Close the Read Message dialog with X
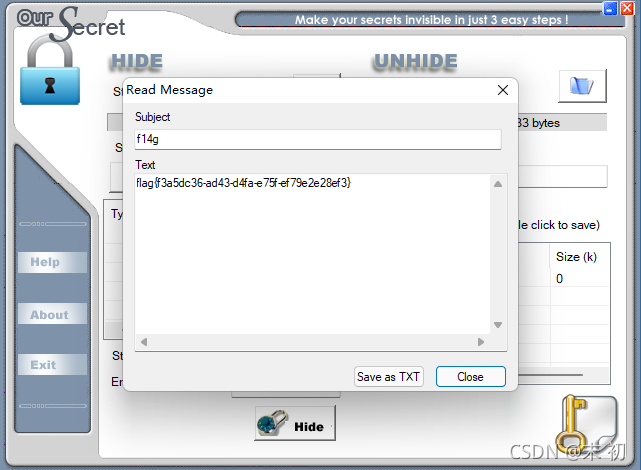 click(503, 90)
